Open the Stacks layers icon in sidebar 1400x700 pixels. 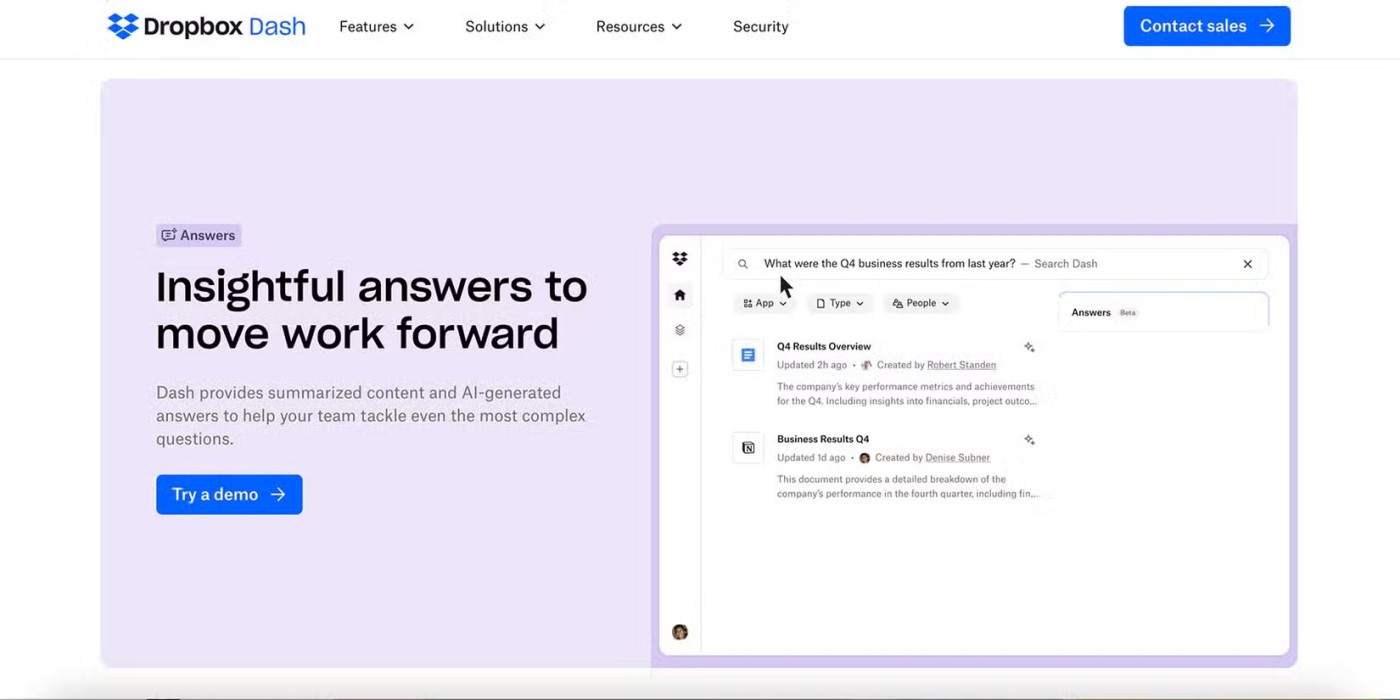coord(680,330)
